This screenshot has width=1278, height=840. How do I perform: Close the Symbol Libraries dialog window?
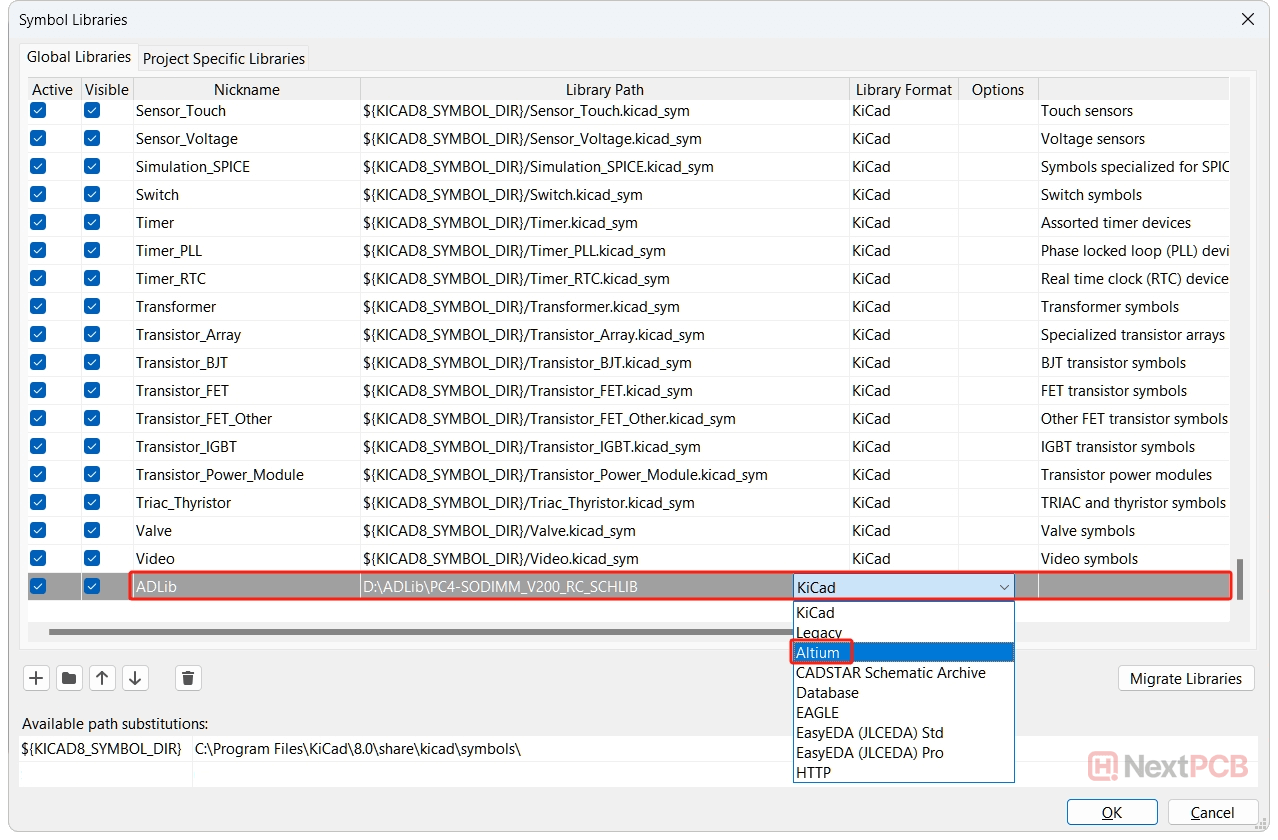[1247, 19]
